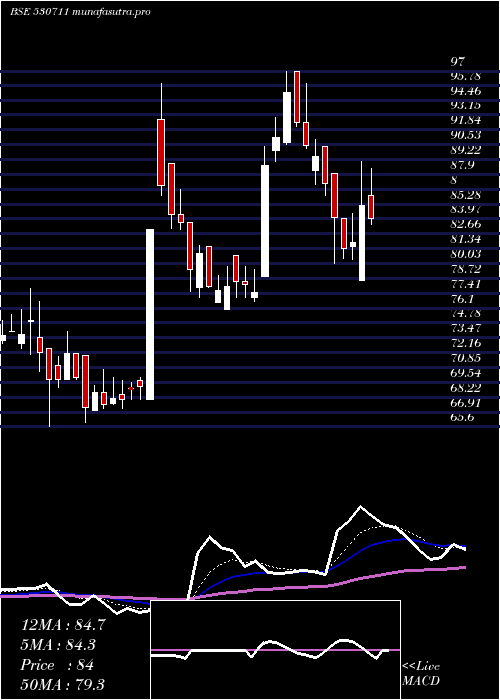Screen dimensions: 500x700
Task: Select the 65.6 price axis label
Action: [x=462, y=417]
